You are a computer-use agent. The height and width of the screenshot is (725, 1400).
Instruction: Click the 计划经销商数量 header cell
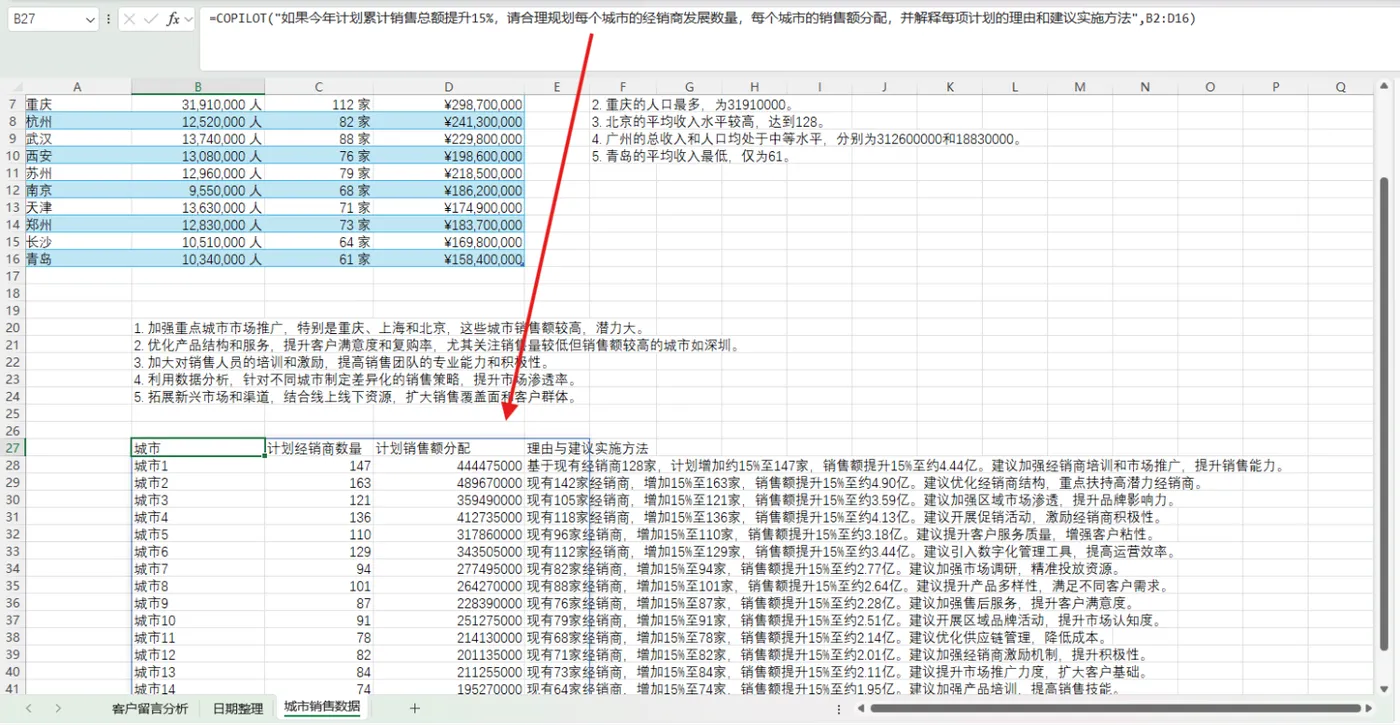pos(319,448)
